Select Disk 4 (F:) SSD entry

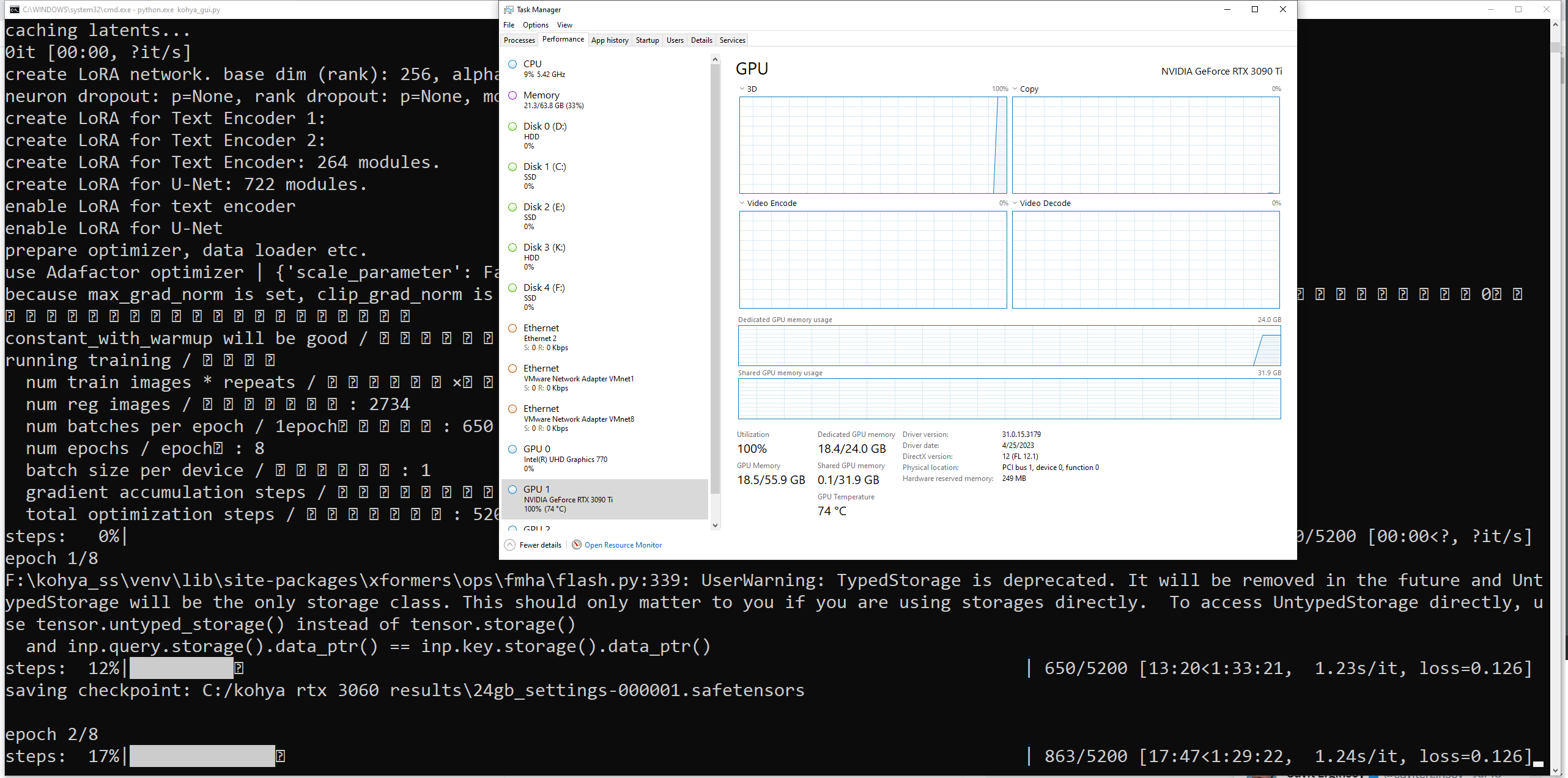(605, 296)
